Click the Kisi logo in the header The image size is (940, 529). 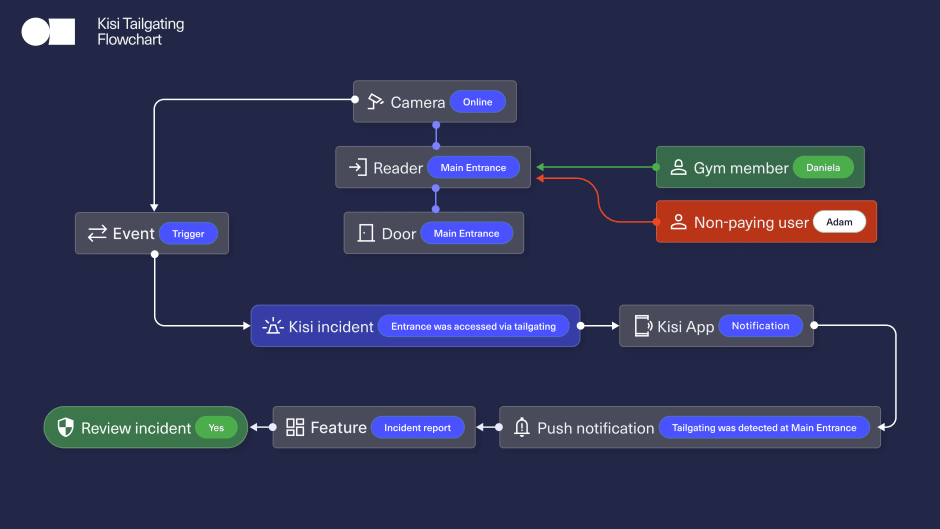coord(48,32)
